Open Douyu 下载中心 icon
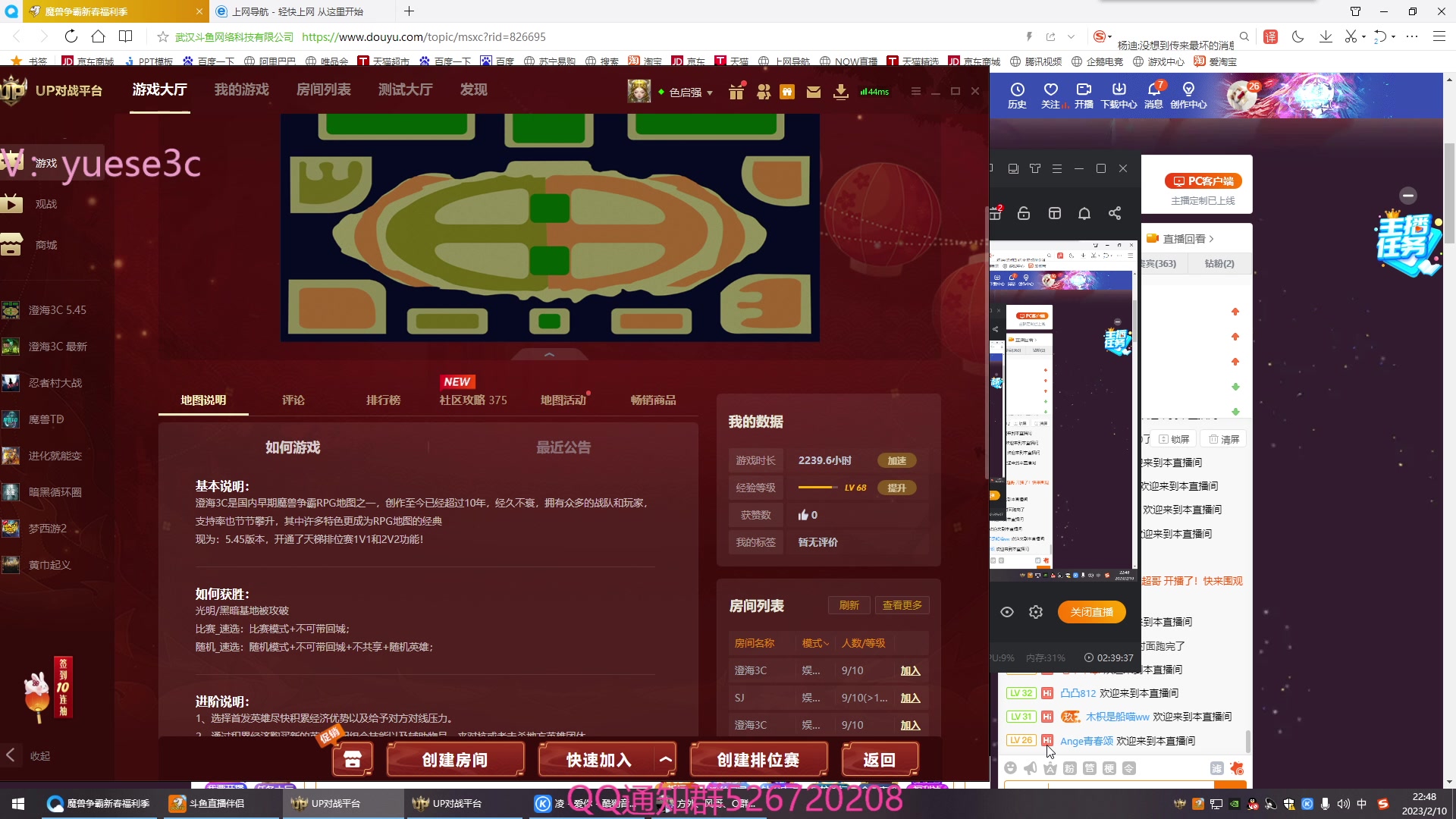 (1119, 96)
